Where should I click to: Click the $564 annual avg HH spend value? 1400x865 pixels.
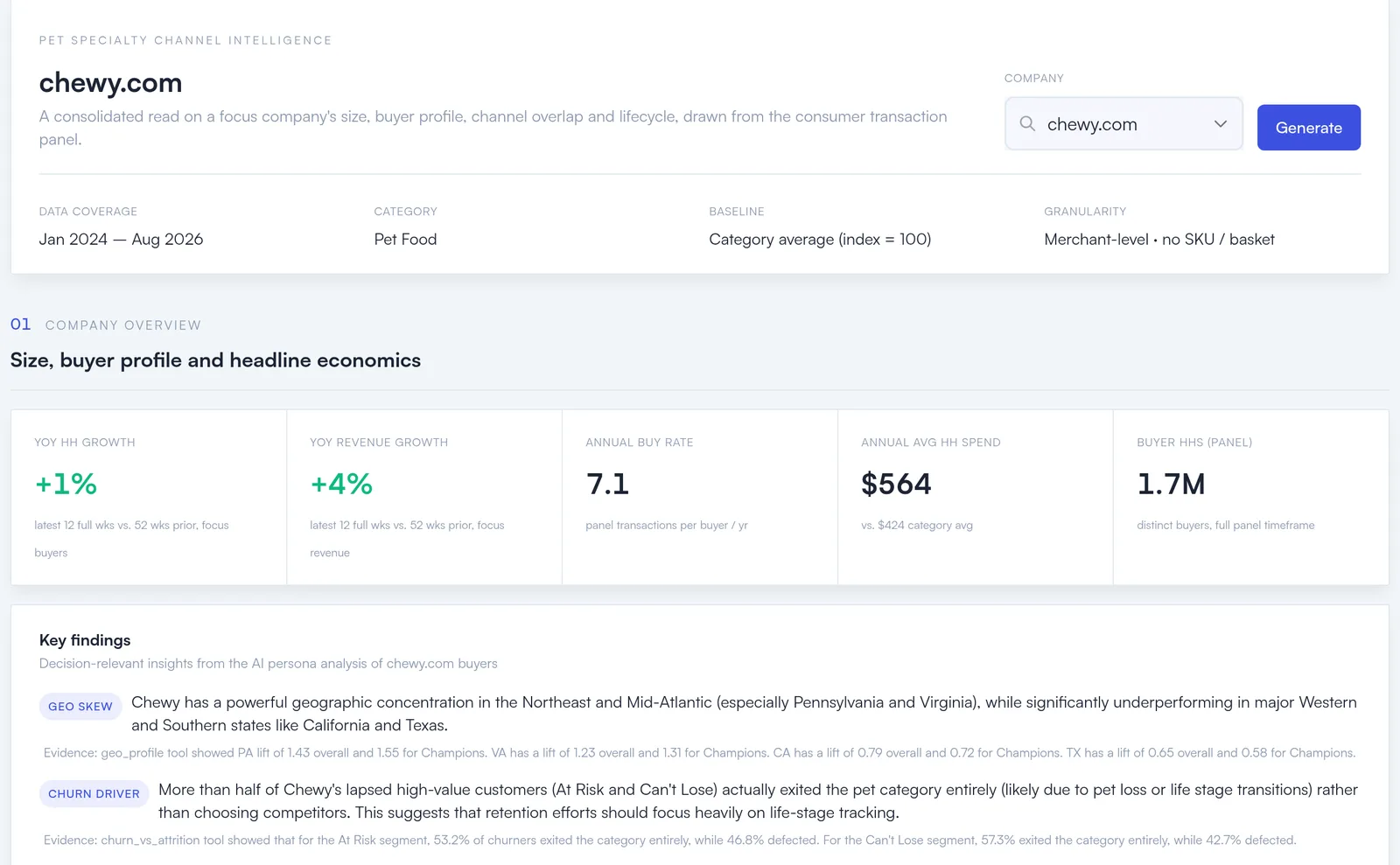click(896, 484)
